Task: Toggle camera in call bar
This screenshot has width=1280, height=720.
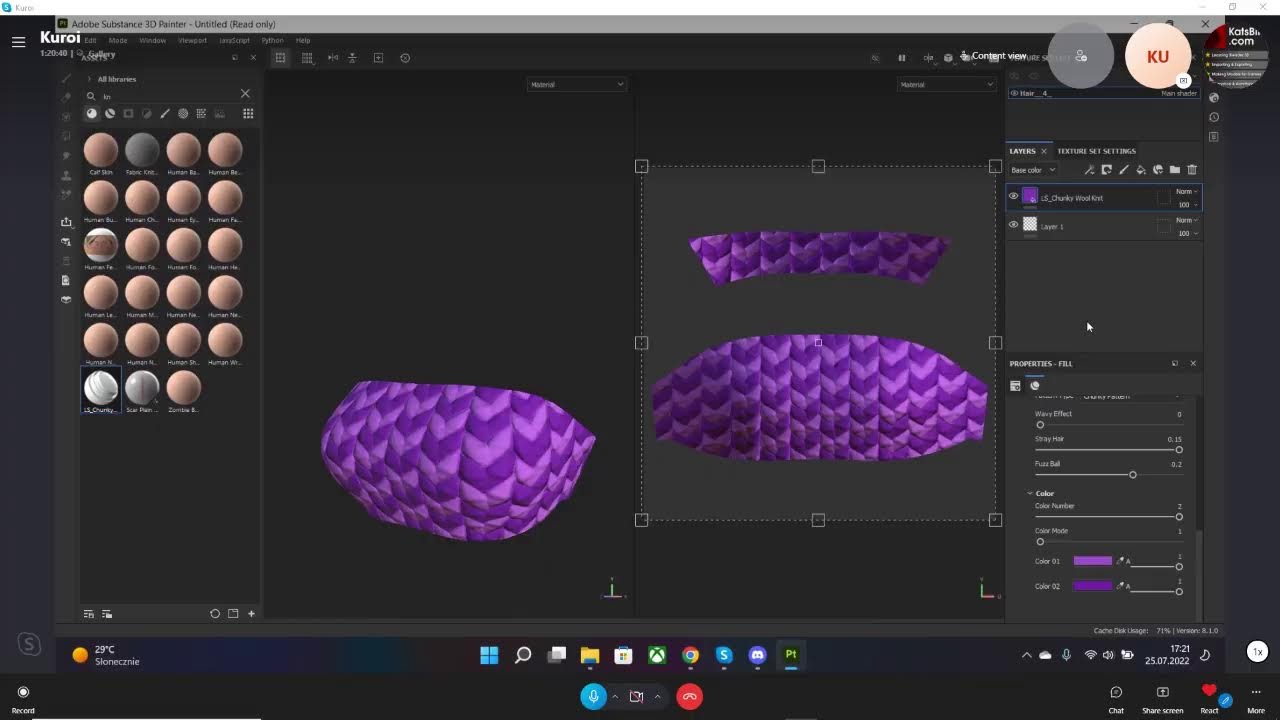Action: 636,696
